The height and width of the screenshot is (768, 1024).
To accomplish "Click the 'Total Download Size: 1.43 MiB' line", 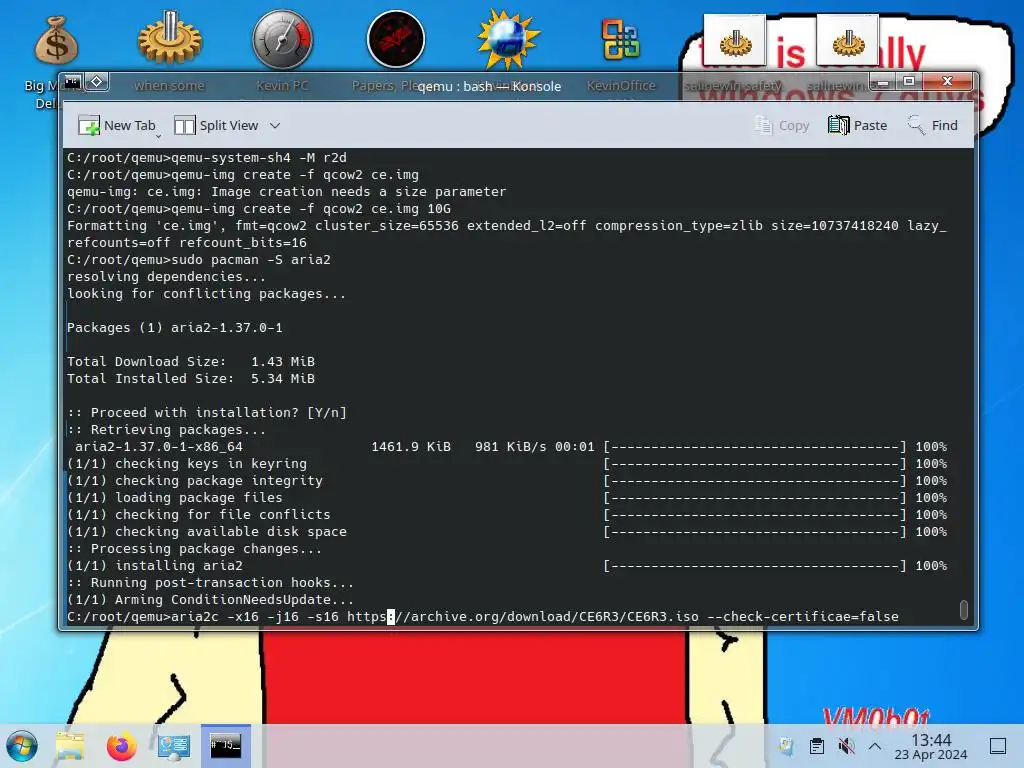I will [x=191, y=362].
